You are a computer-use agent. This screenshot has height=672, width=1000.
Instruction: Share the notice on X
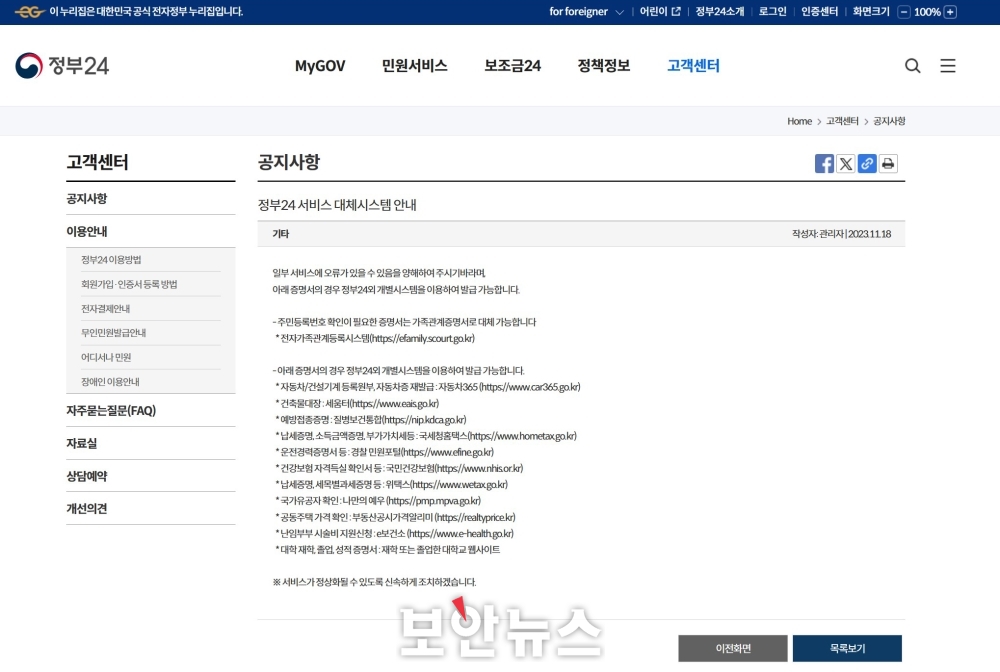pyautogui.click(x=846, y=164)
